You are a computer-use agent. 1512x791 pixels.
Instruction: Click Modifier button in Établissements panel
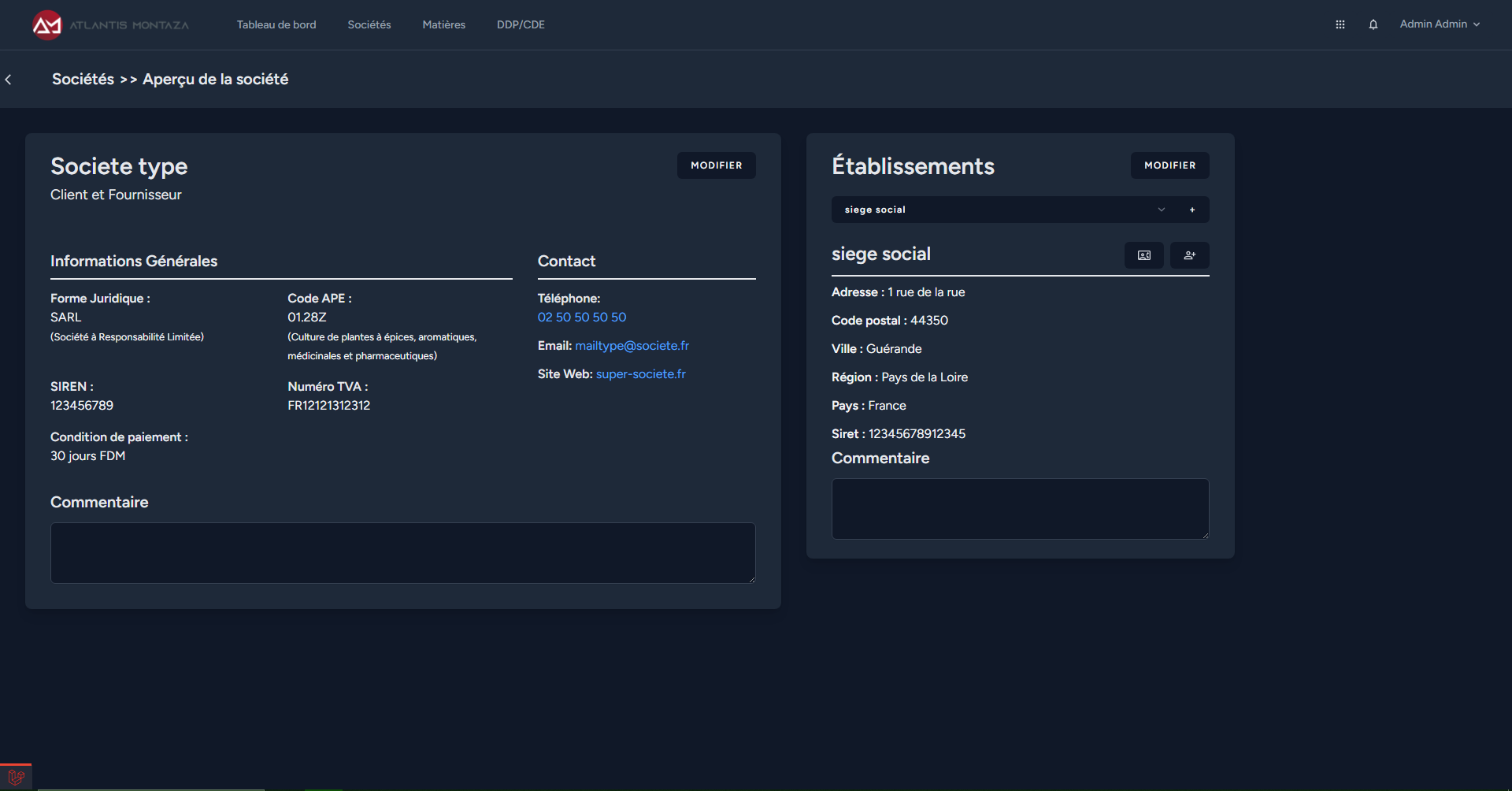[x=1169, y=165]
